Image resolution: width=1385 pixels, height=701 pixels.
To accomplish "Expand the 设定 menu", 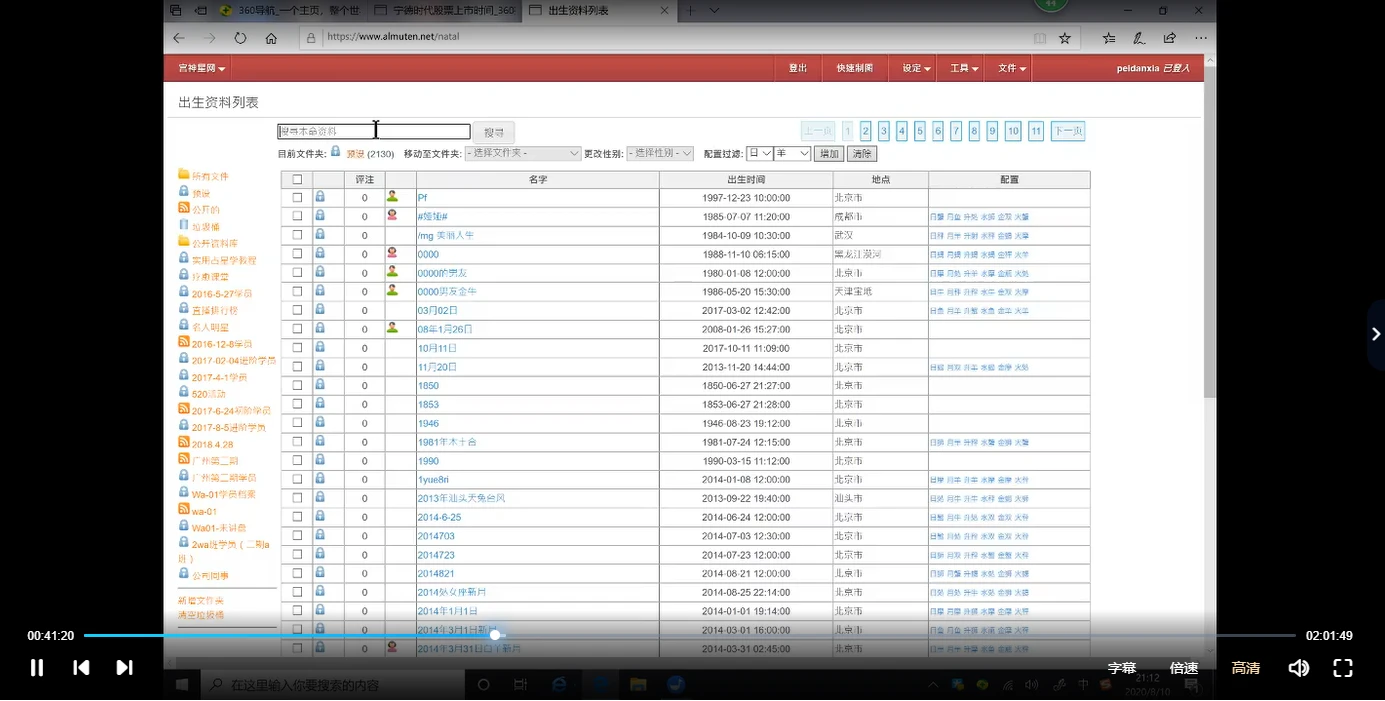I will (x=916, y=68).
